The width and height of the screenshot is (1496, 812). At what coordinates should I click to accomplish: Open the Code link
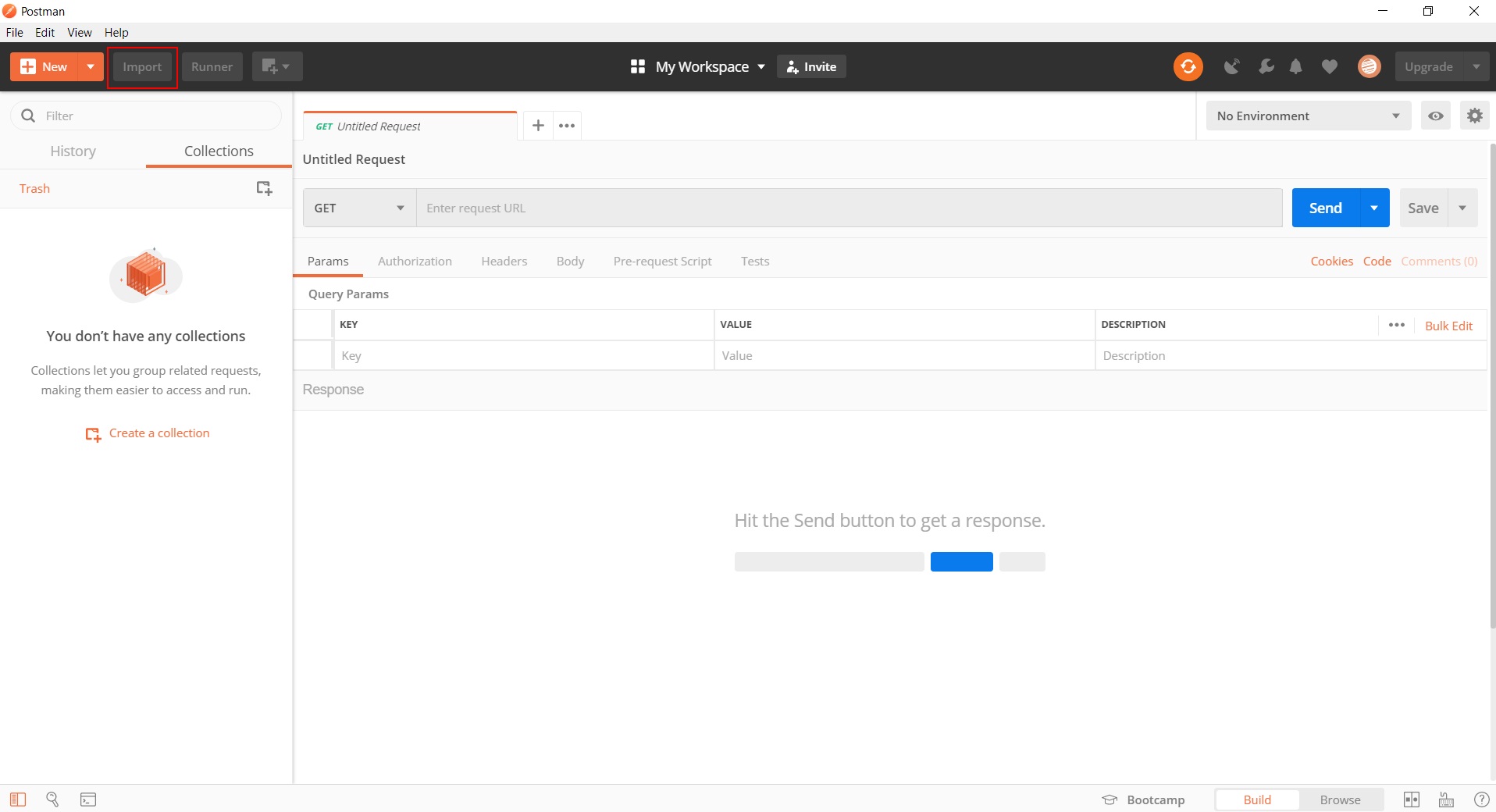coord(1377,261)
